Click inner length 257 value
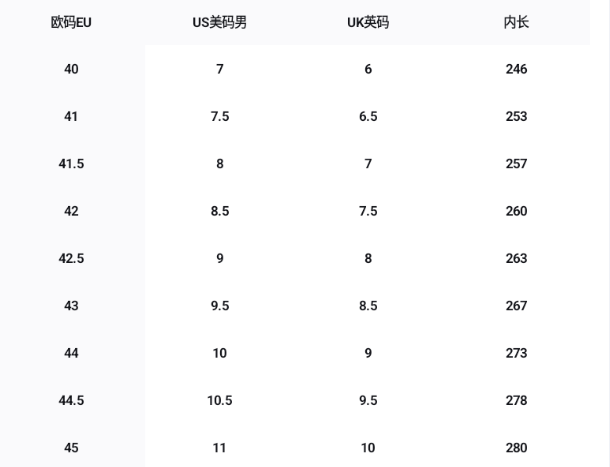Image resolution: width=610 pixels, height=467 pixels. click(516, 164)
